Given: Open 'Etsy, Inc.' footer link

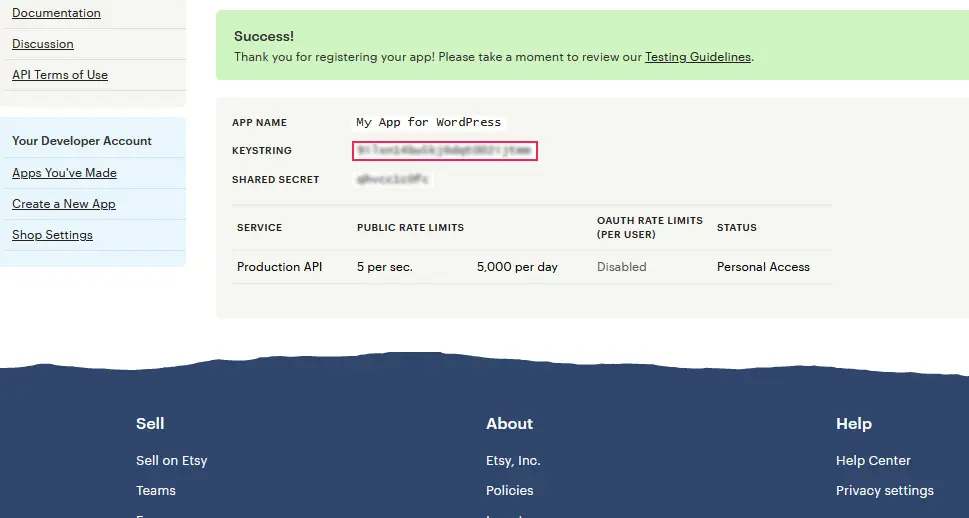Looking at the screenshot, I should pyautogui.click(x=513, y=461).
